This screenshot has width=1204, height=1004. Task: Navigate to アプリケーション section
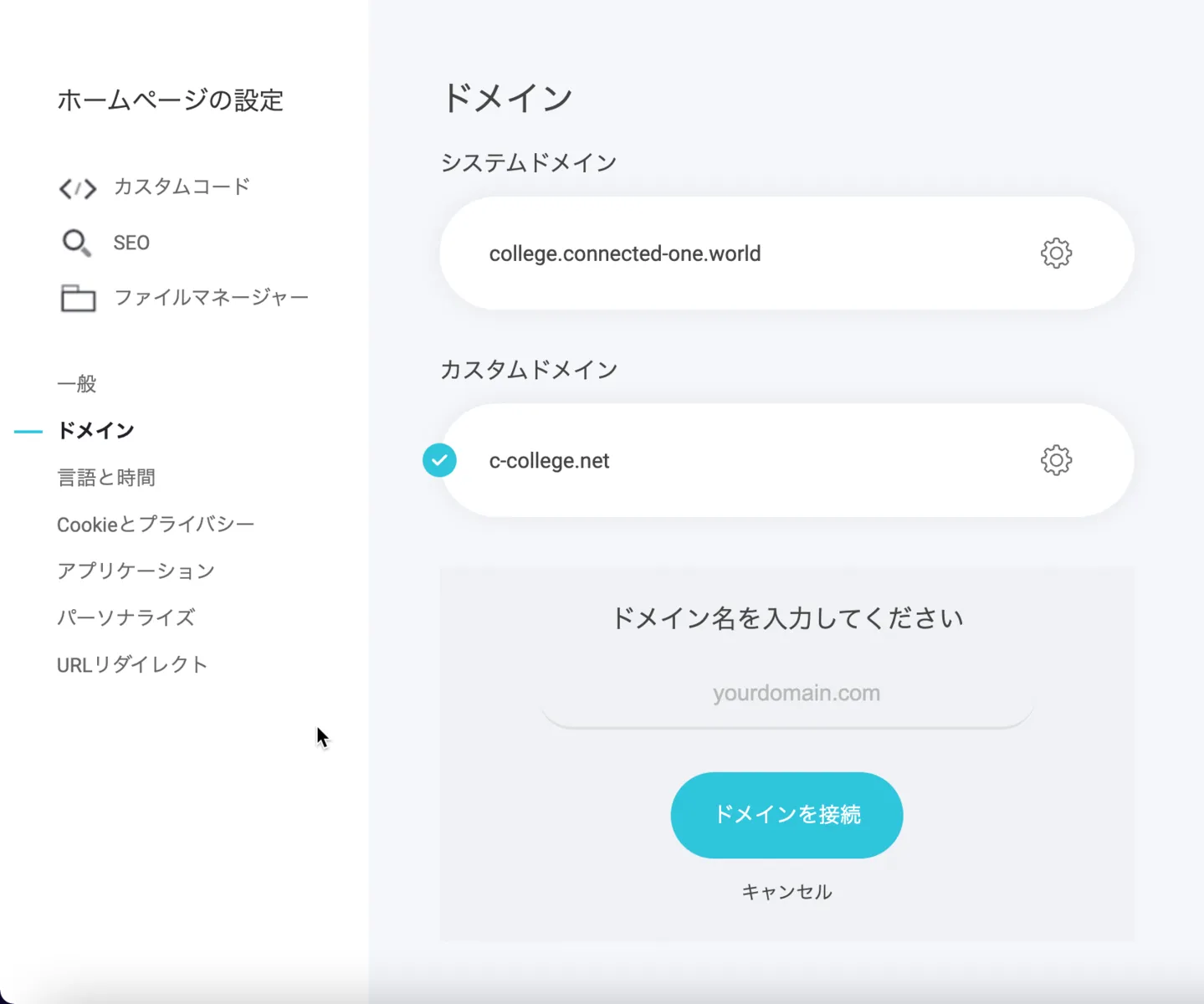click(136, 571)
